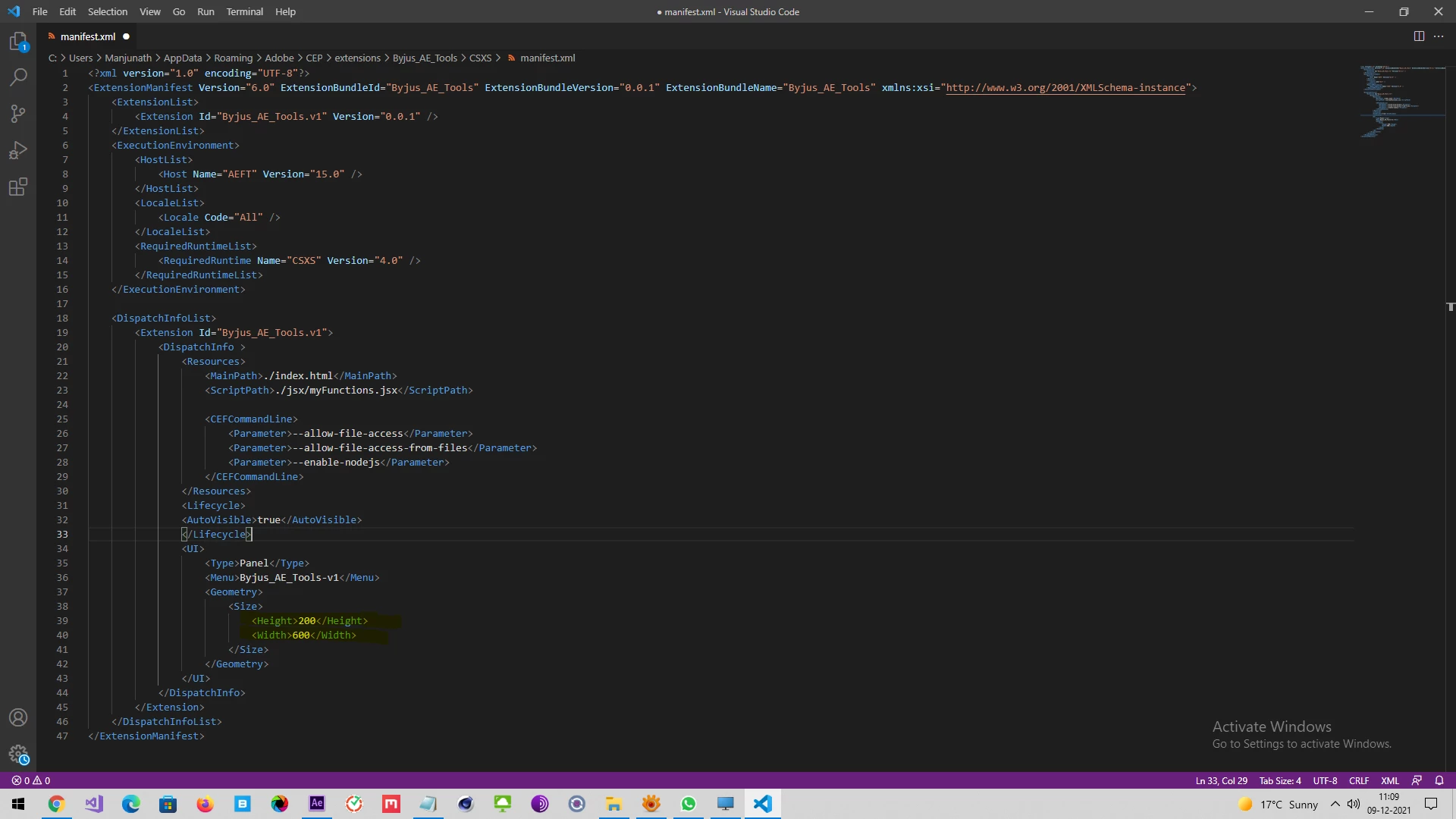
Task: Click the notifications bell in status bar
Action: [x=1439, y=780]
